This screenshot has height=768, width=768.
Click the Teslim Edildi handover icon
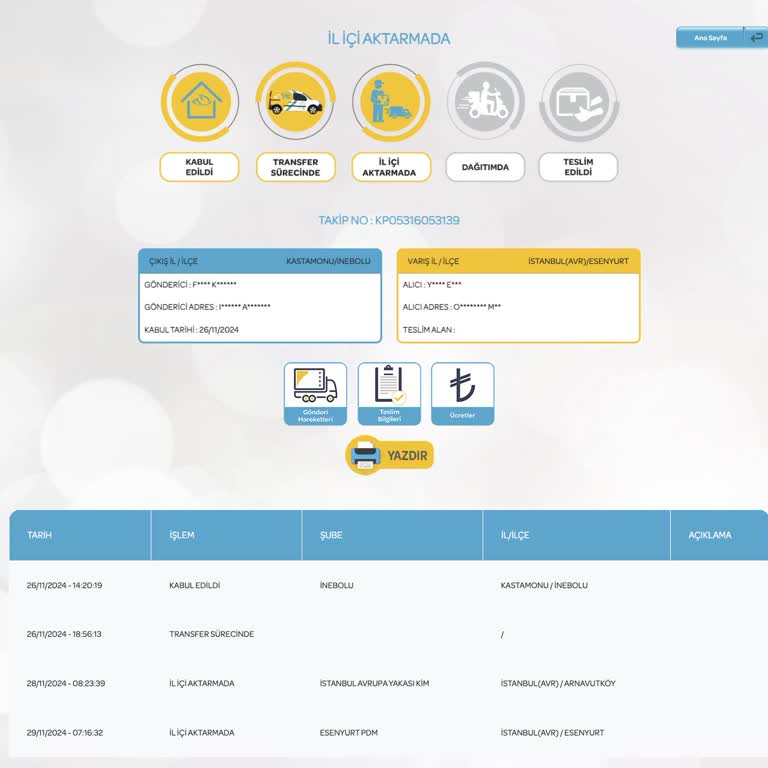[x=579, y=102]
